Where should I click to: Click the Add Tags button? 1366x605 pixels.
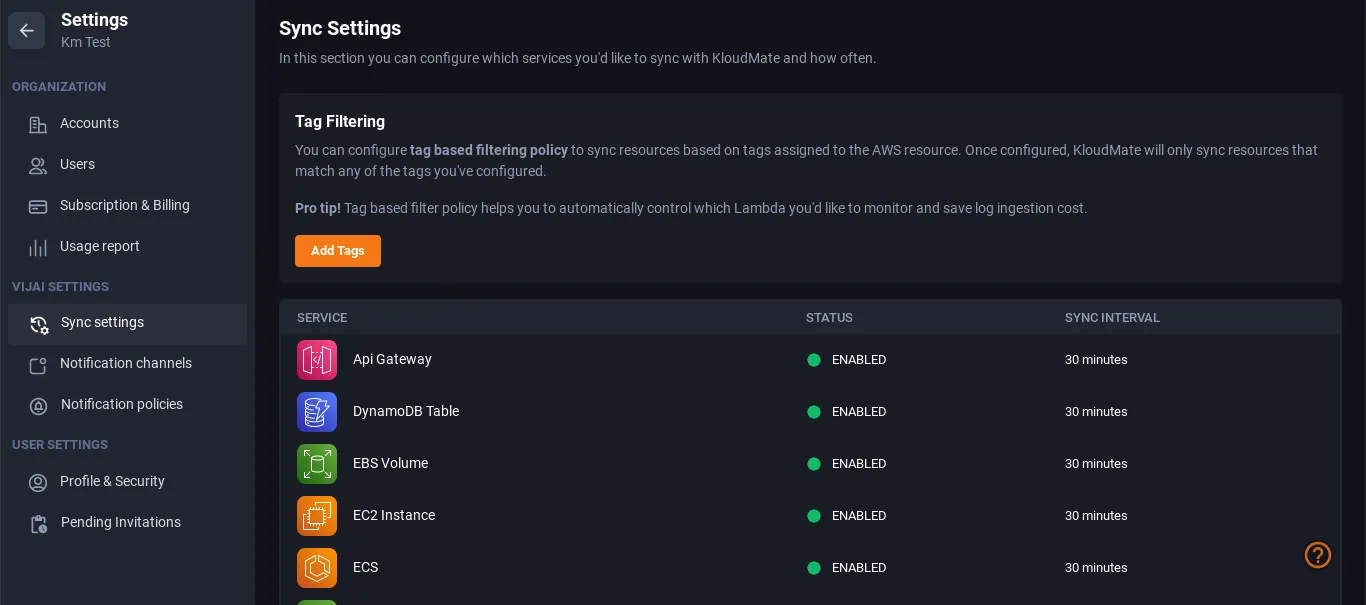point(338,251)
